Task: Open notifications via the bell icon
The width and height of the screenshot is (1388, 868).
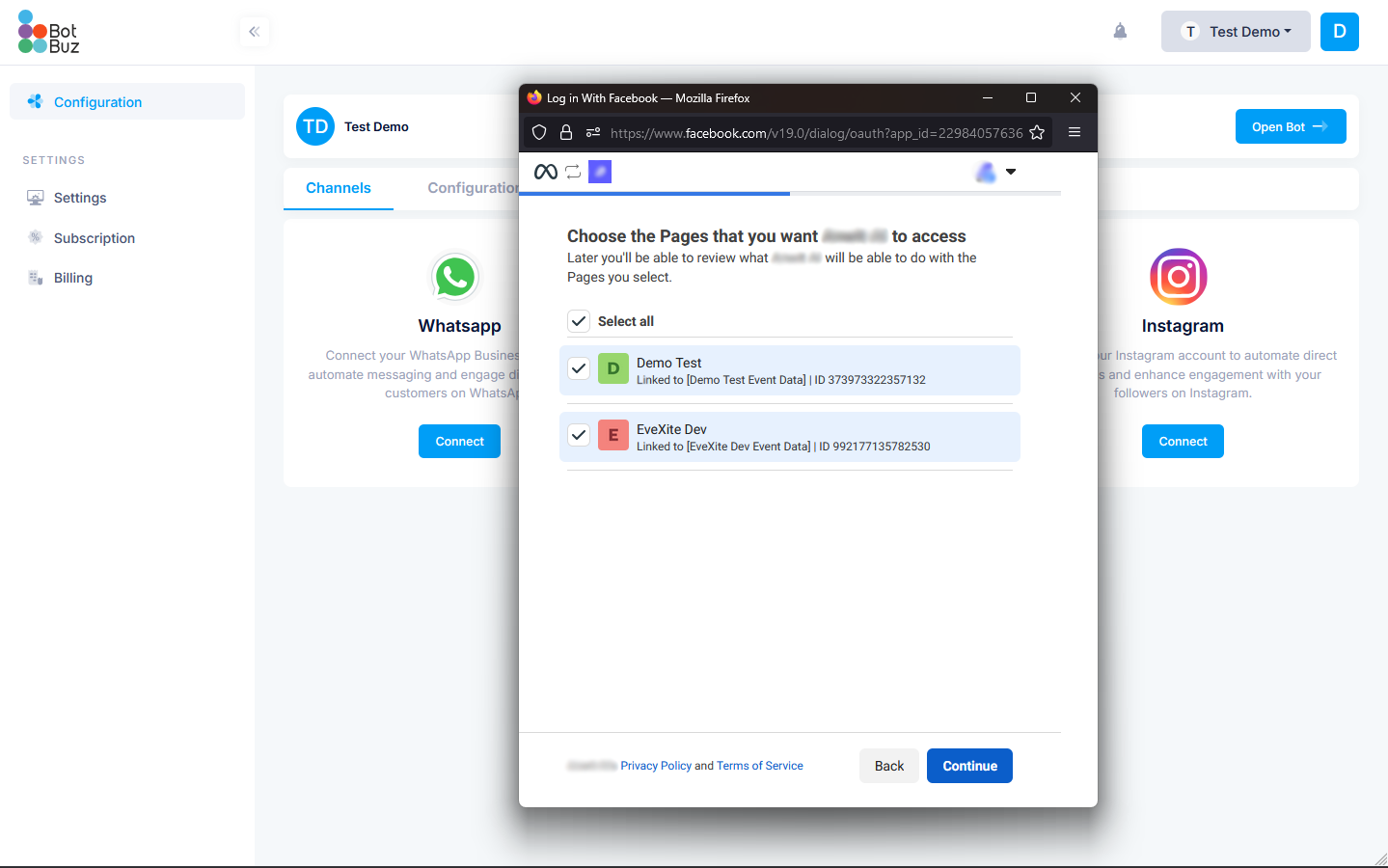Action: click(x=1120, y=31)
